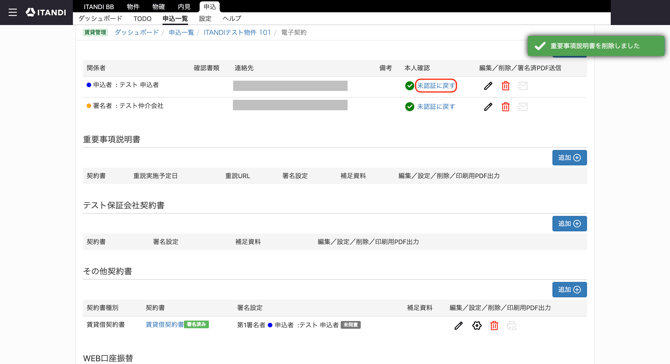
Task: Click the 契約書種別 column header
Action: click(x=103, y=308)
